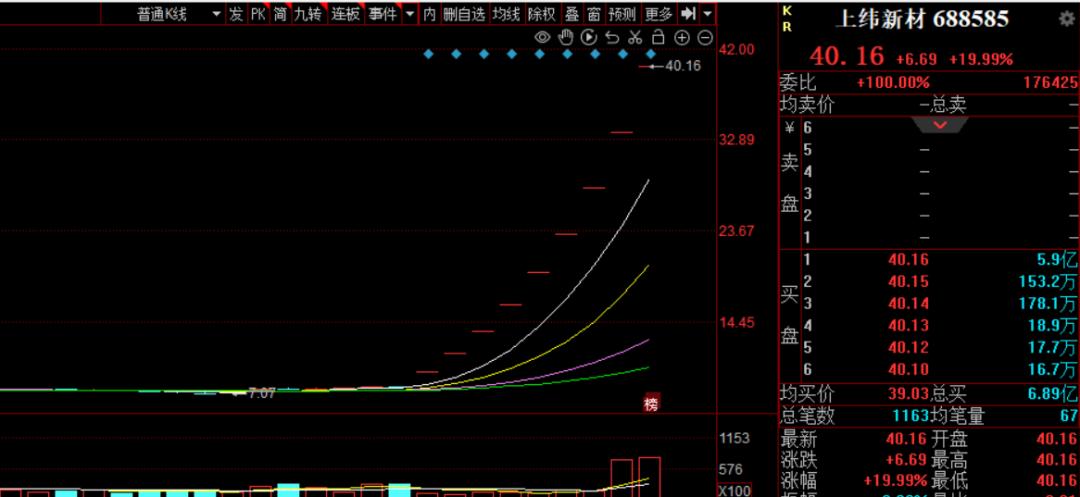Click the 榜 badge on chart

coord(652,404)
